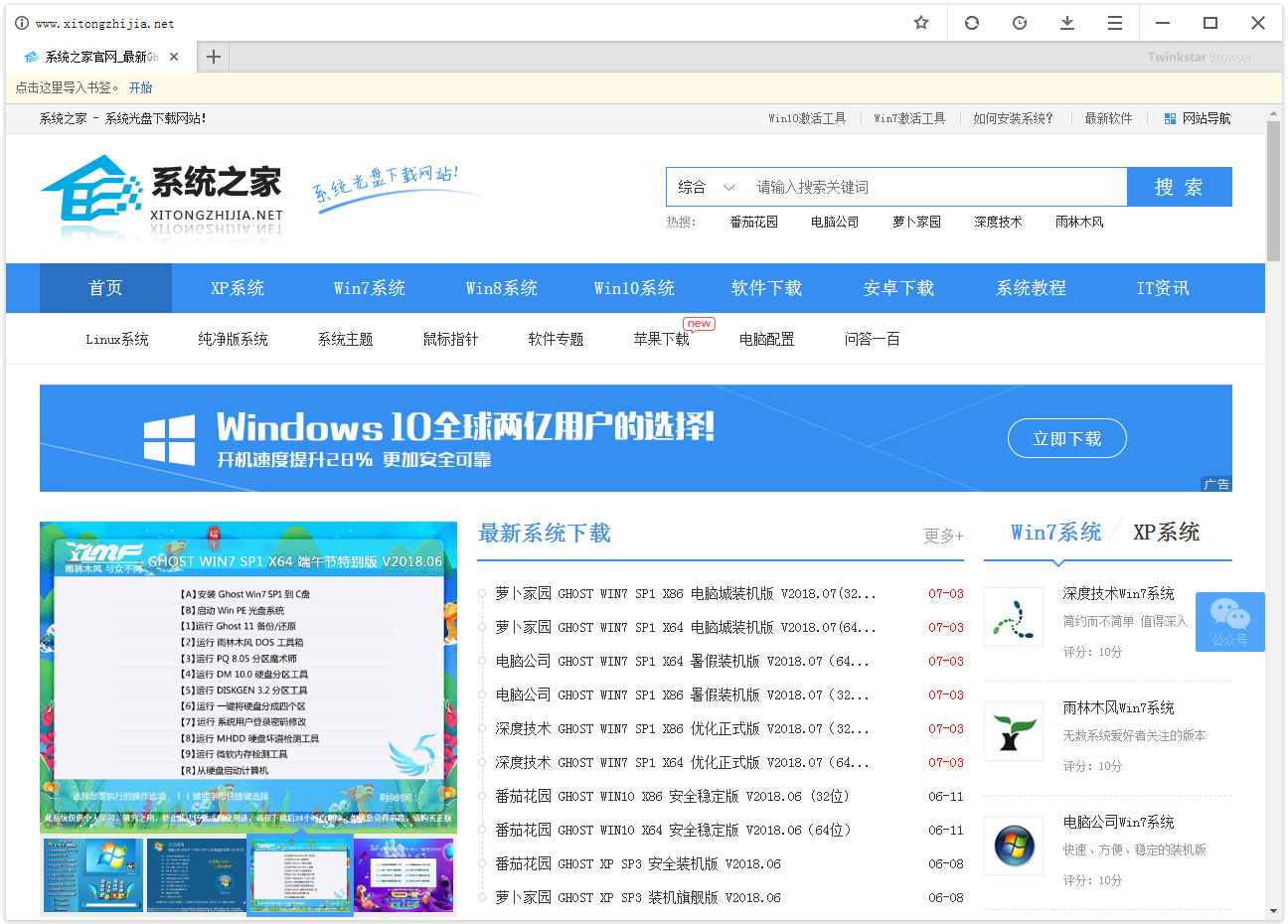The width and height of the screenshot is (1288, 924).
Task: Switch to the Win7系统 sidebar tab
Action: tap(1055, 533)
